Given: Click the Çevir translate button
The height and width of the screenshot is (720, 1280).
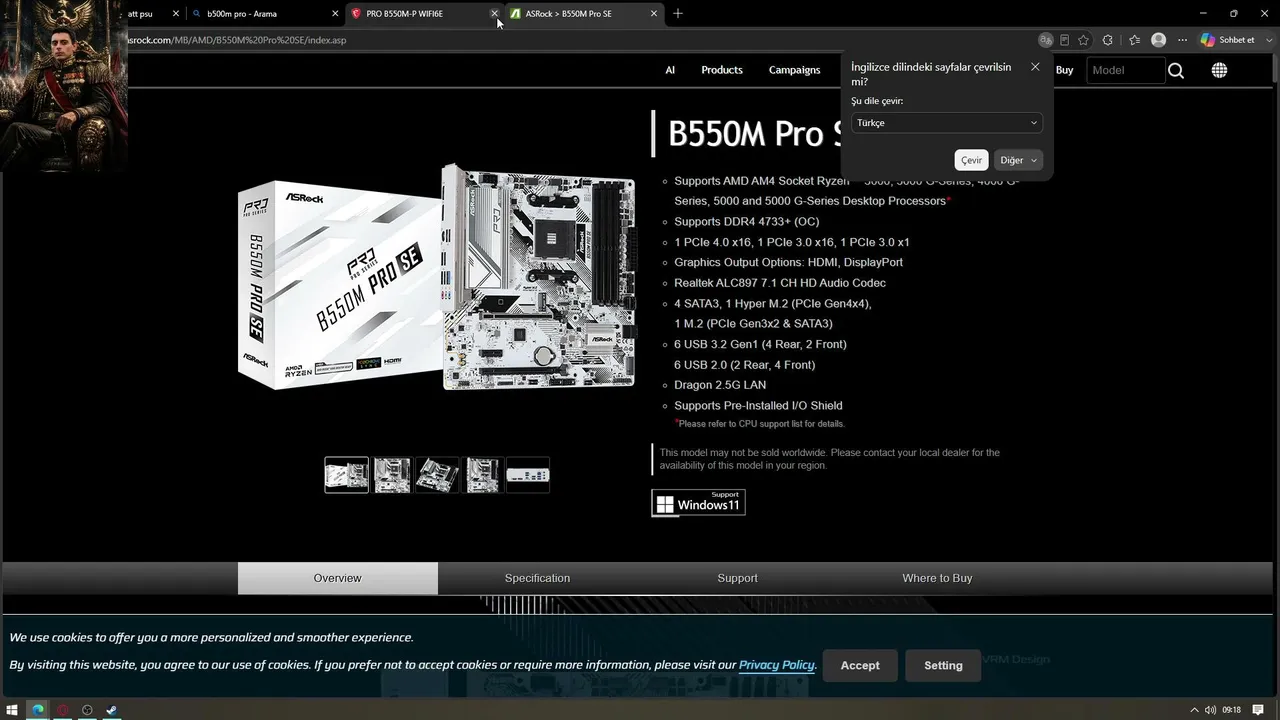Looking at the screenshot, I should pyautogui.click(x=972, y=160).
